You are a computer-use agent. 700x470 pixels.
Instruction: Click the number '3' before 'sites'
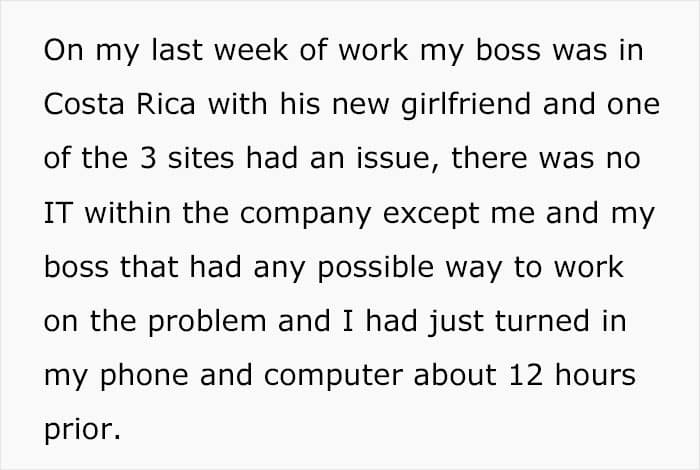click(148, 158)
